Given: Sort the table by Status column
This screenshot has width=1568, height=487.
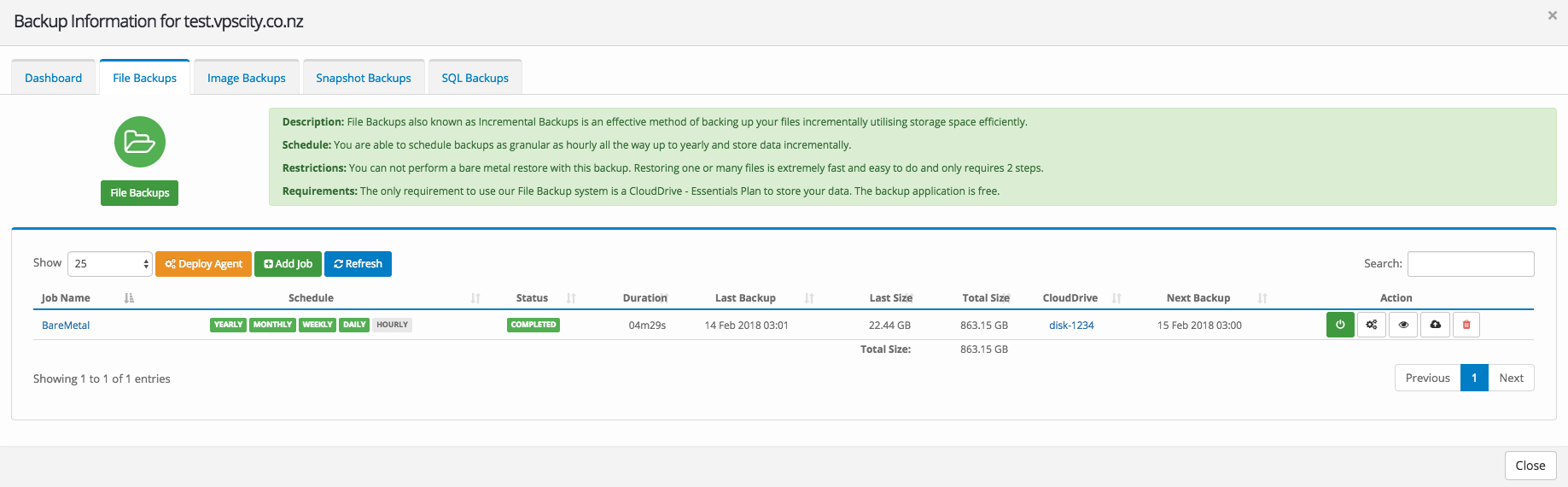Looking at the screenshot, I should coord(533,298).
